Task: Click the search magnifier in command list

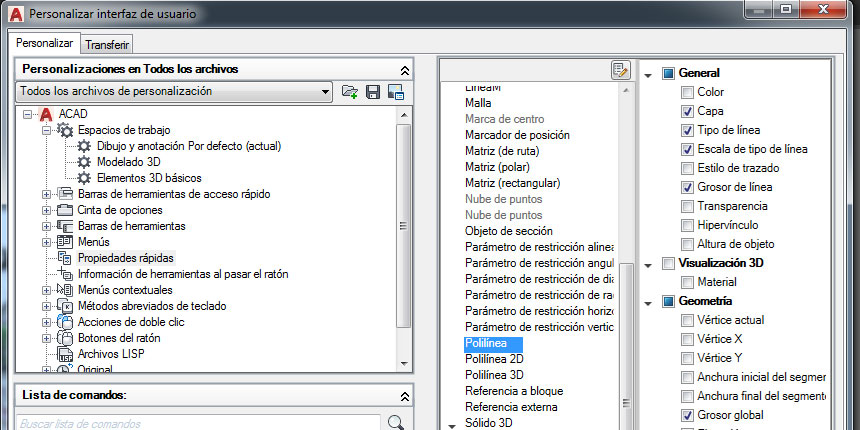Action: [396, 422]
